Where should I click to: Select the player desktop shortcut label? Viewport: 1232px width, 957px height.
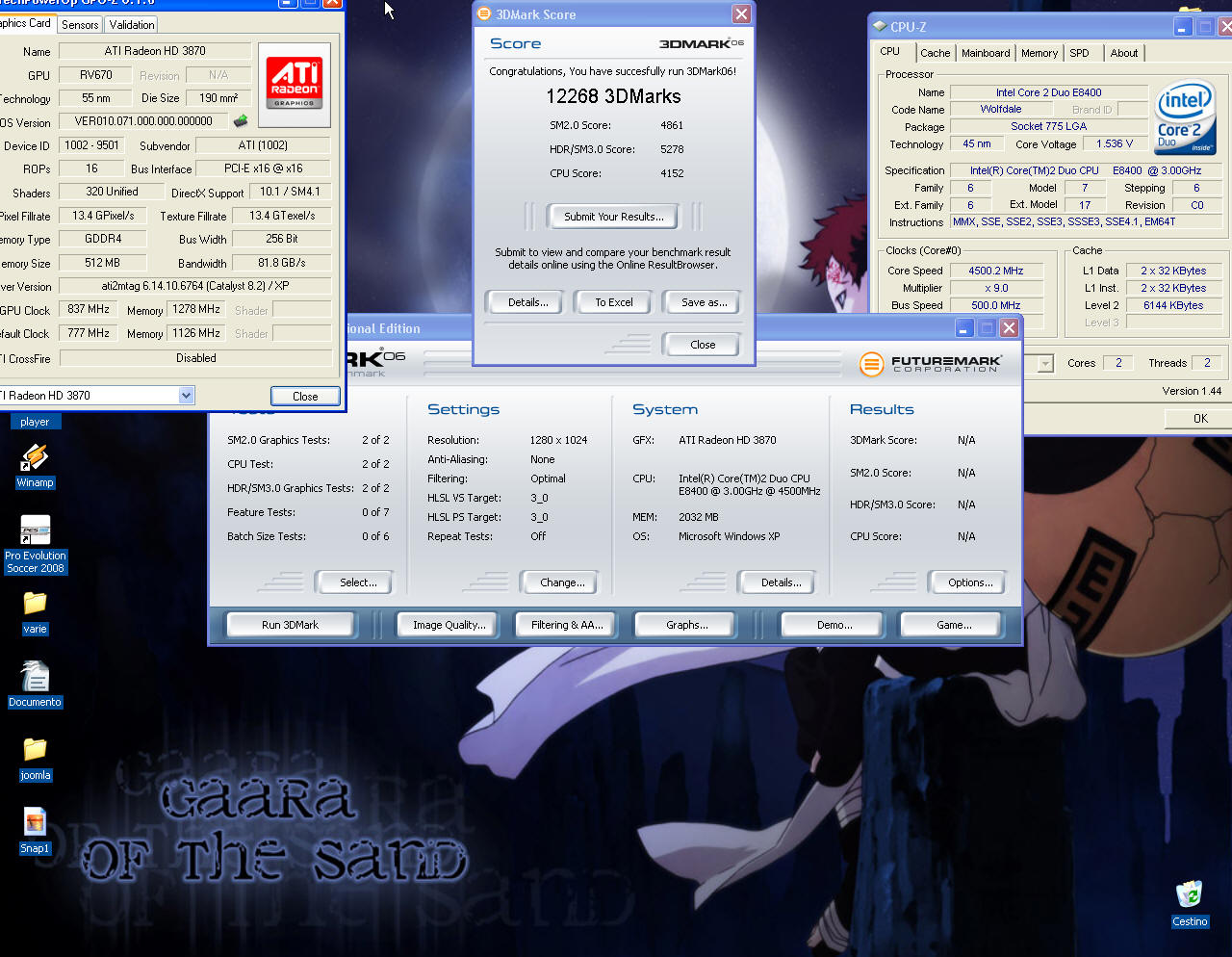35,422
